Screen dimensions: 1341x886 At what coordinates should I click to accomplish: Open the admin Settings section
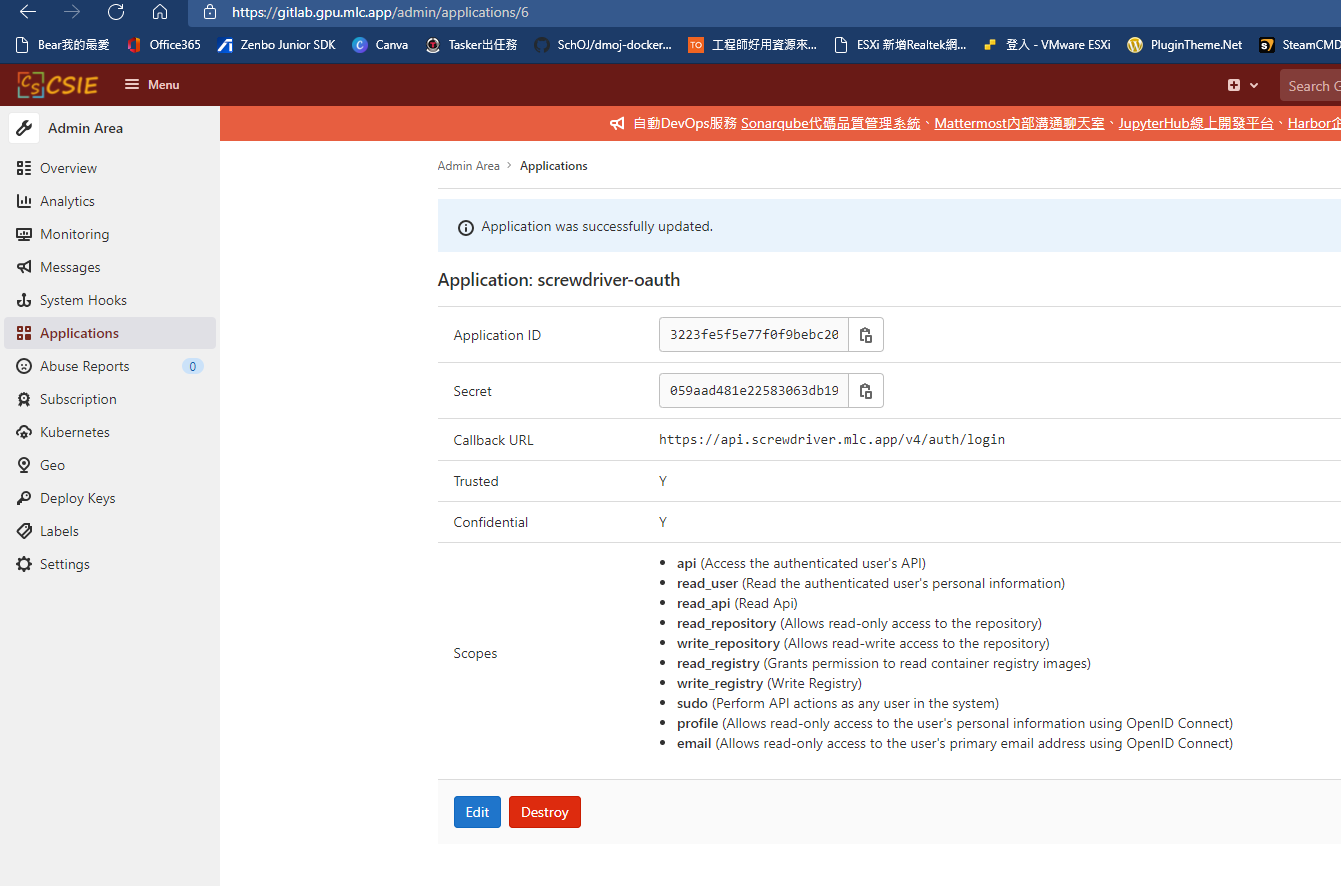[63, 563]
